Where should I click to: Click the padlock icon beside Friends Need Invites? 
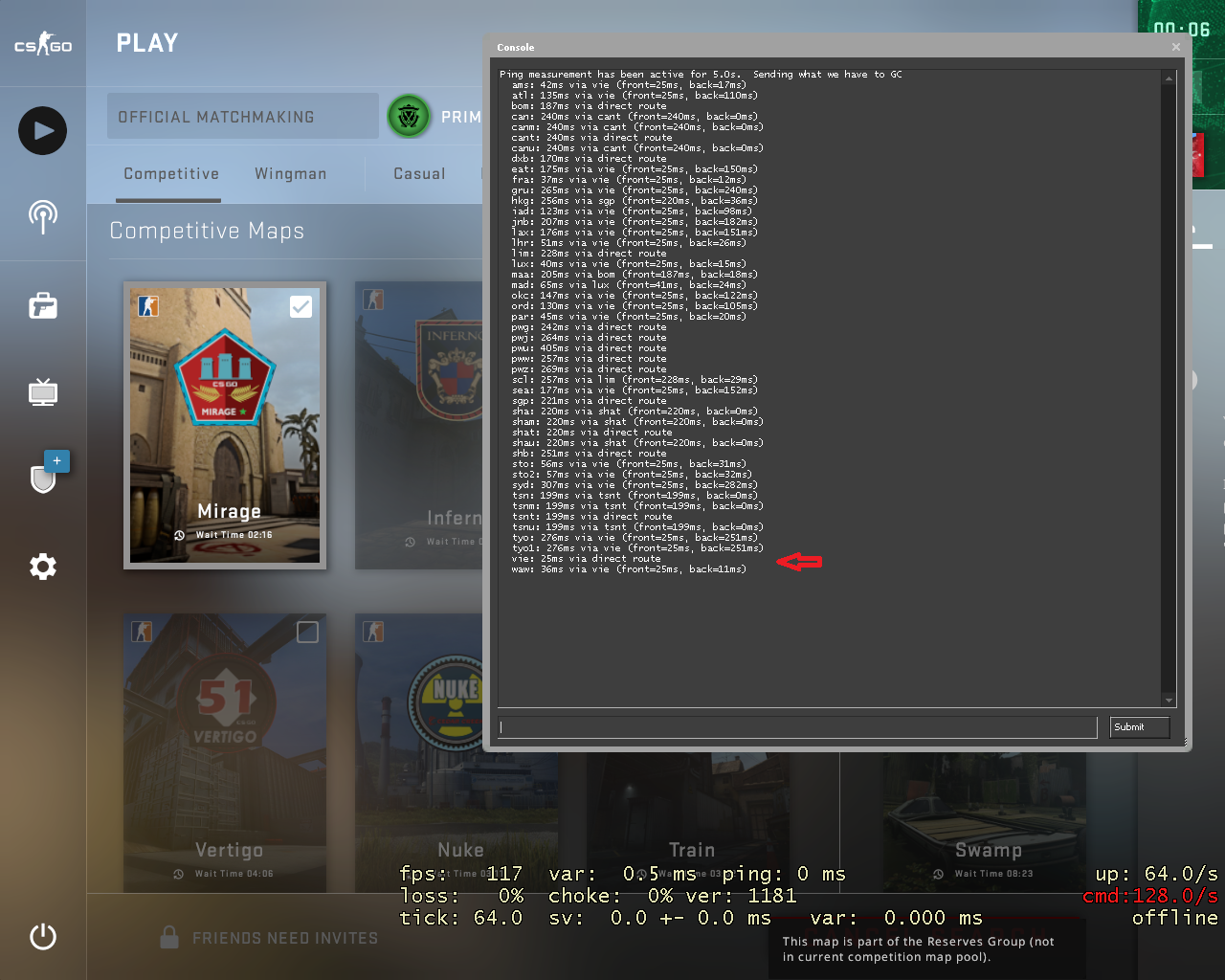169,937
